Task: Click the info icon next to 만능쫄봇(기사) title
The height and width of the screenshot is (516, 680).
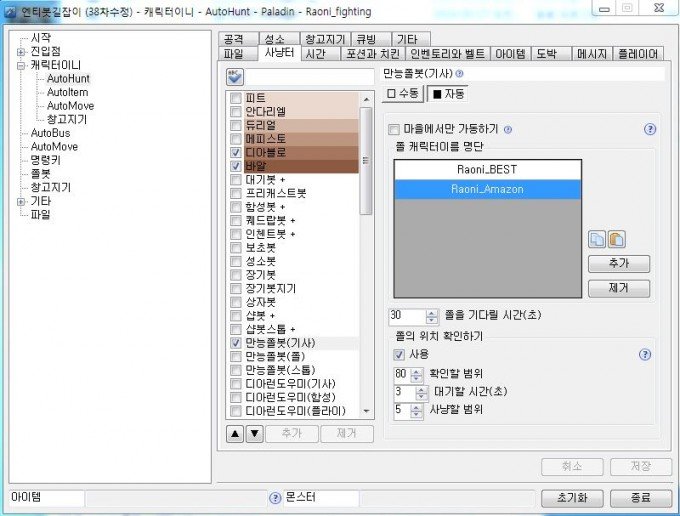Action: click(x=460, y=74)
